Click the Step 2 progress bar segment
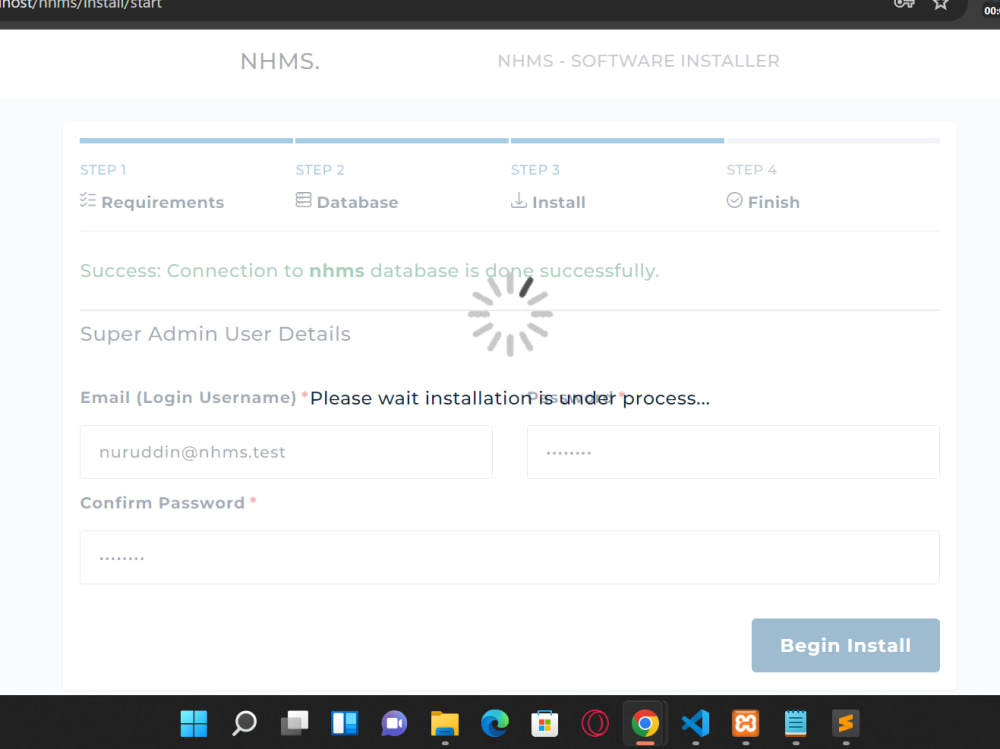1000x749 pixels. pos(402,140)
